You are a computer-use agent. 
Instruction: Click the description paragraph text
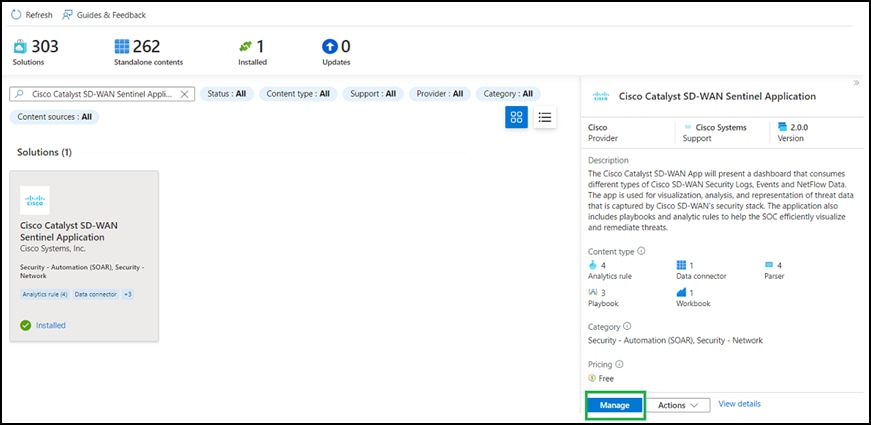tap(721, 201)
